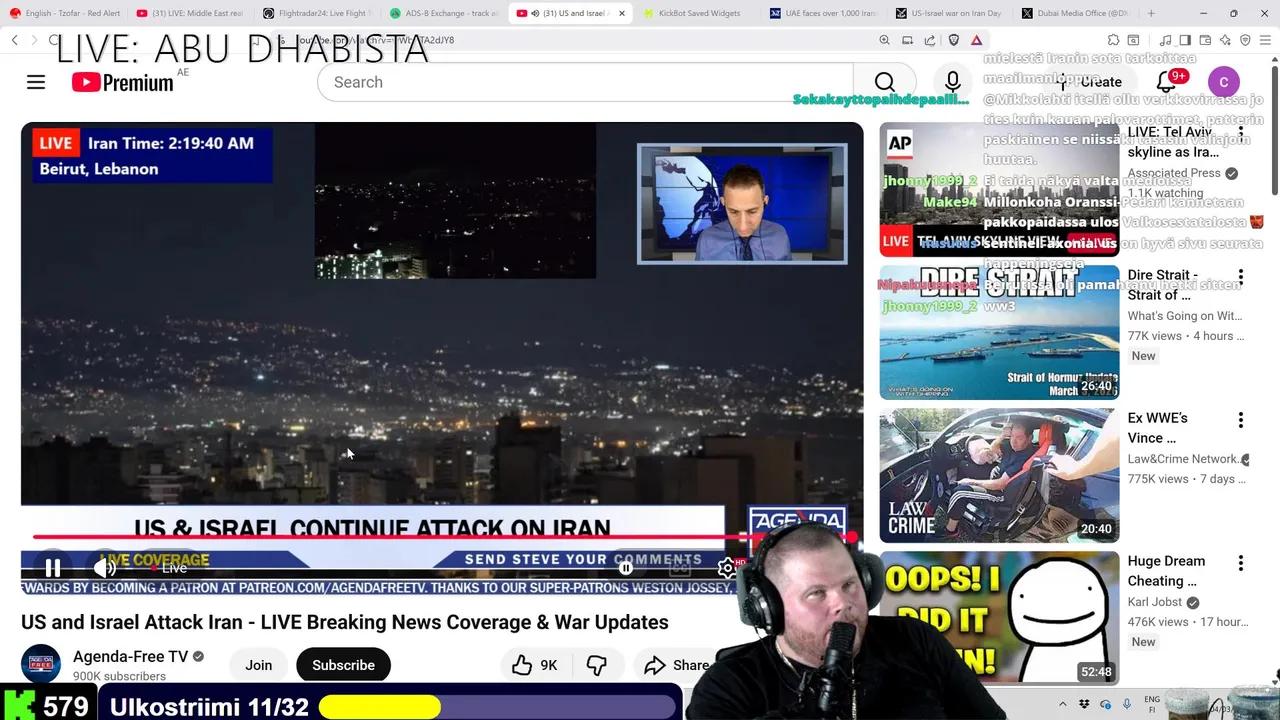The image size is (1280, 720).
Task: Click the browser zoom magnifier icon
Action: pos(884,40)
